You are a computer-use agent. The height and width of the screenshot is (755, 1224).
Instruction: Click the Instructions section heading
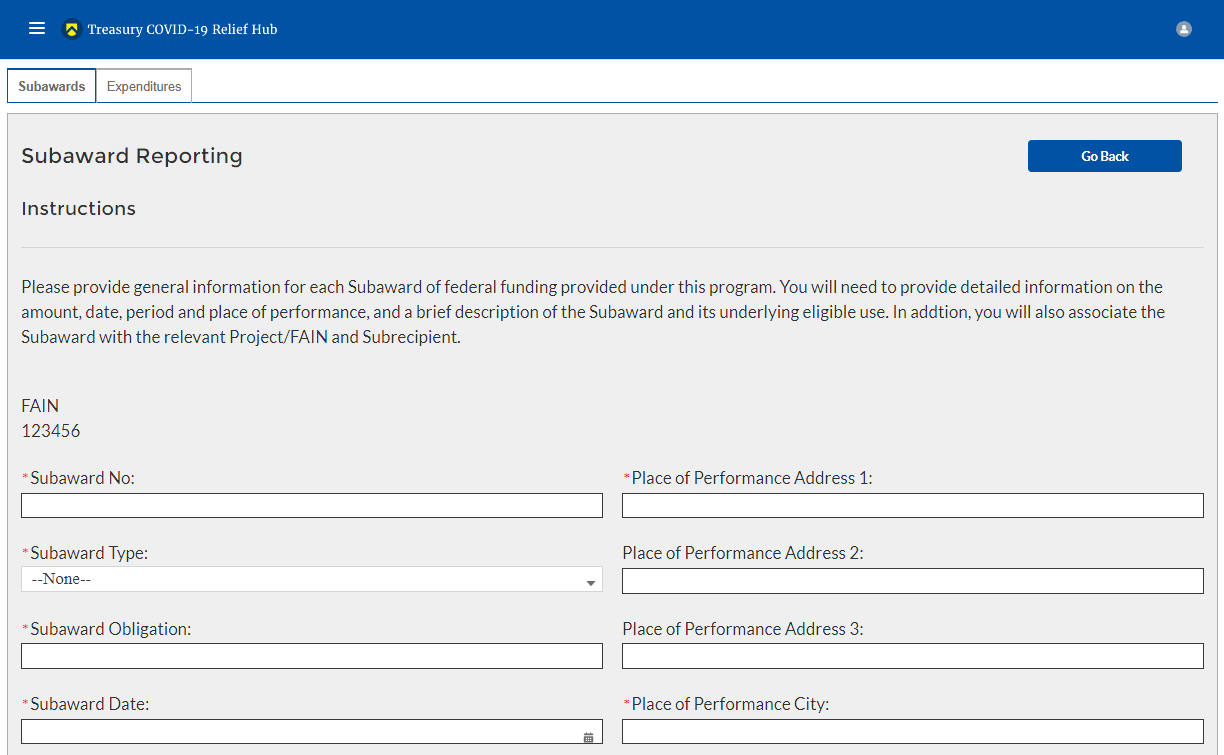pyautogui.click(x=78, y=209)
